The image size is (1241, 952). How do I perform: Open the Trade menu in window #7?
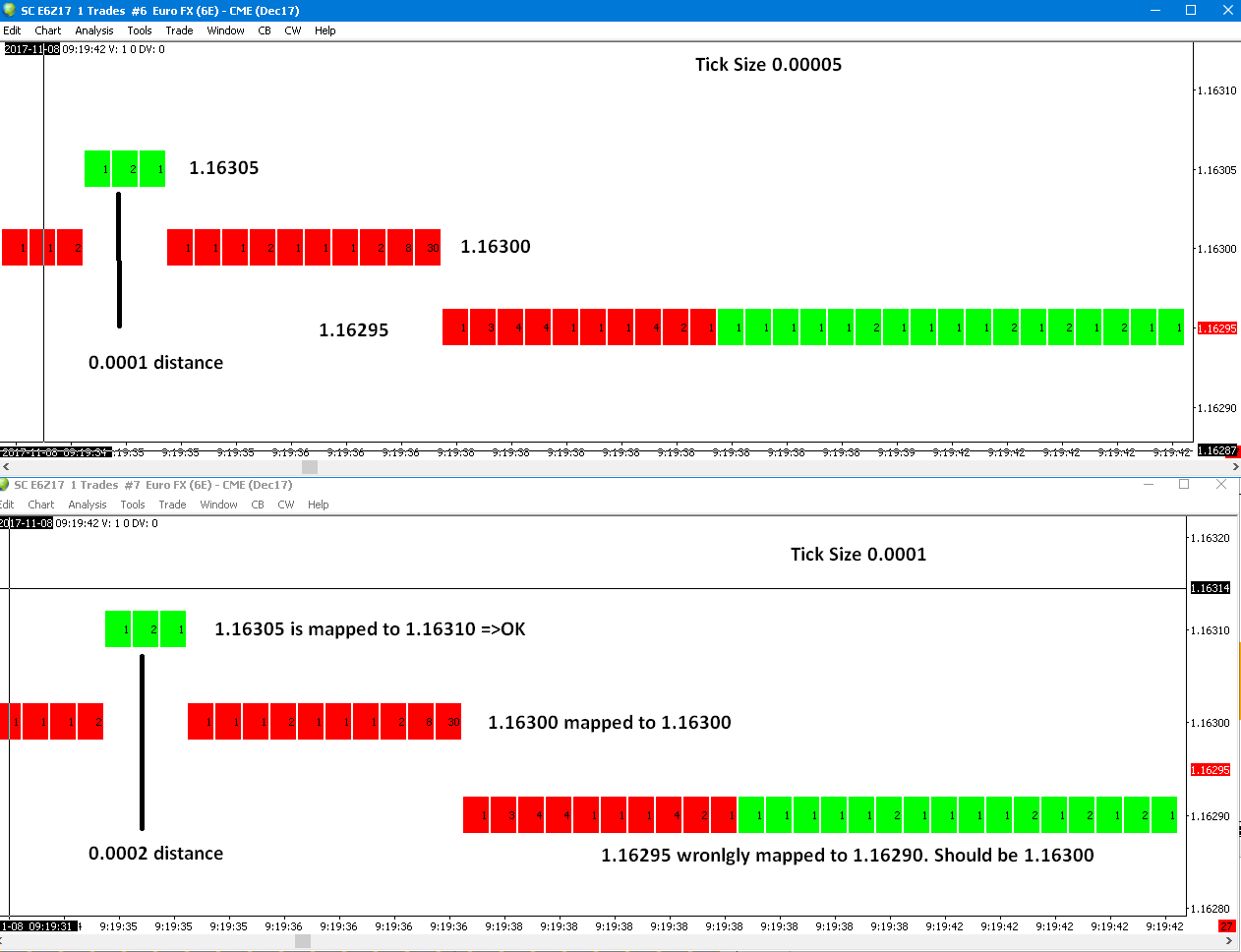[172, 505]
